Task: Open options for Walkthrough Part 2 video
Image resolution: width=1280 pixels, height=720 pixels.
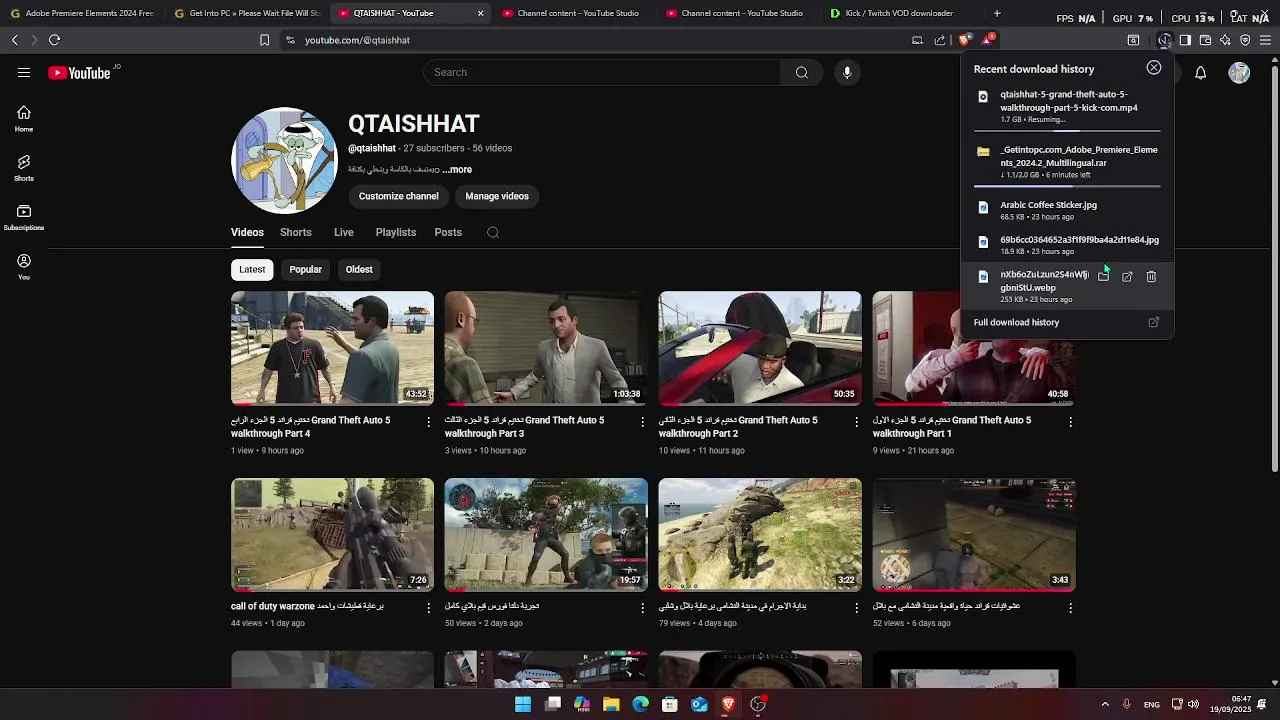Action: [856, 422]
